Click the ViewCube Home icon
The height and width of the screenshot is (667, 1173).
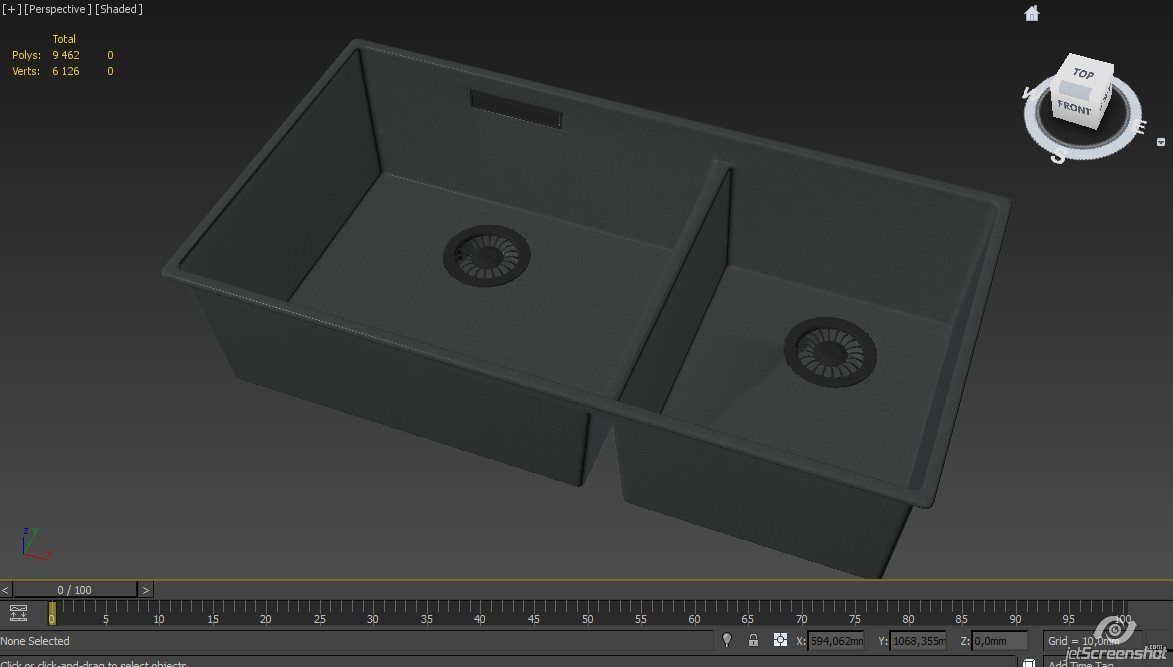1032,13
